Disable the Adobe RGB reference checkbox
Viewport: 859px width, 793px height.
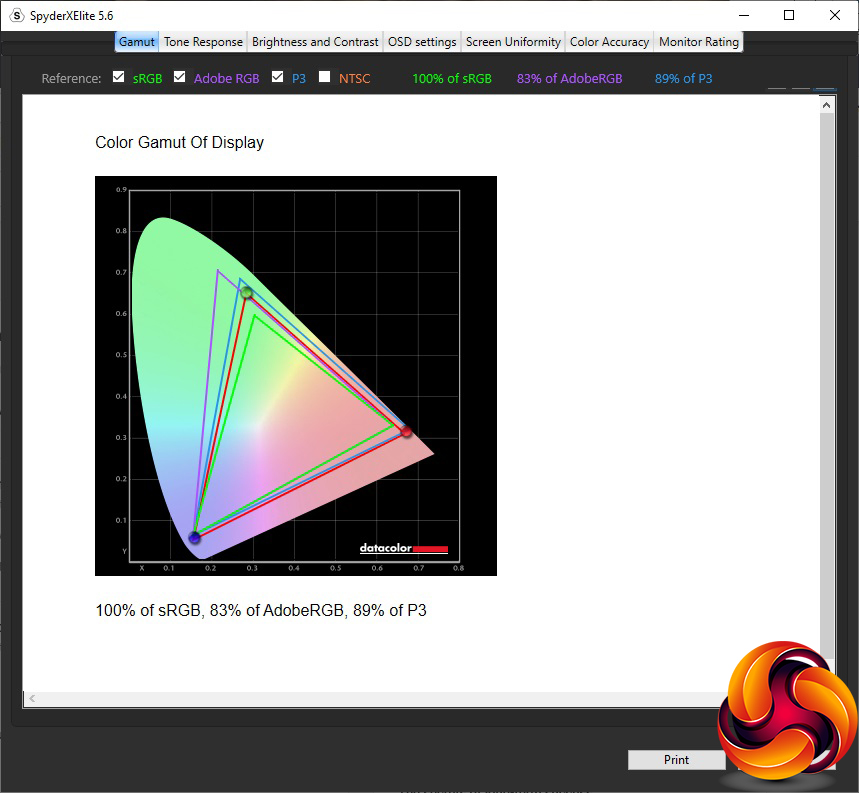click(x=180, y=77)
